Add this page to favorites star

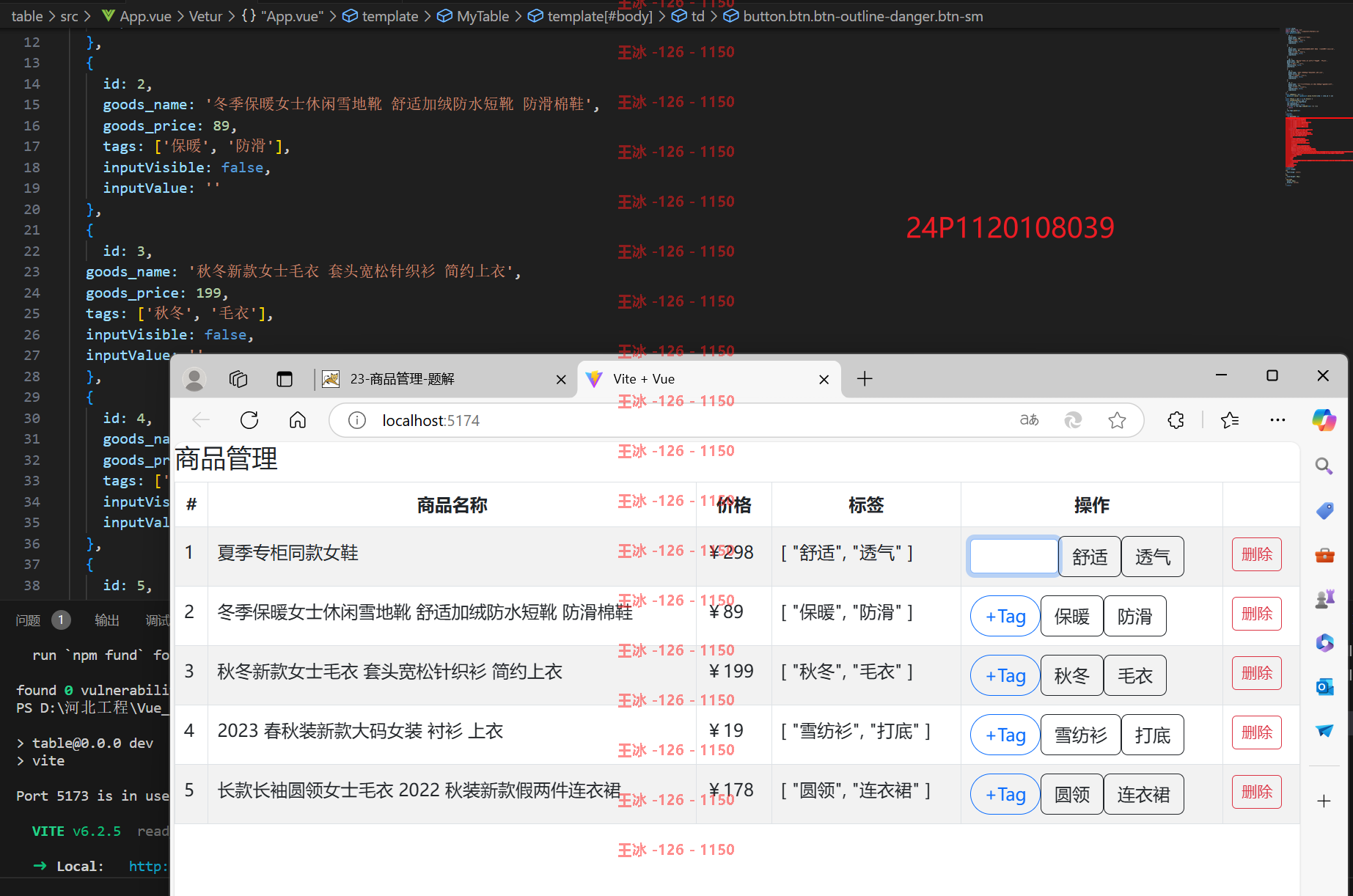(x=1117, y=420)
